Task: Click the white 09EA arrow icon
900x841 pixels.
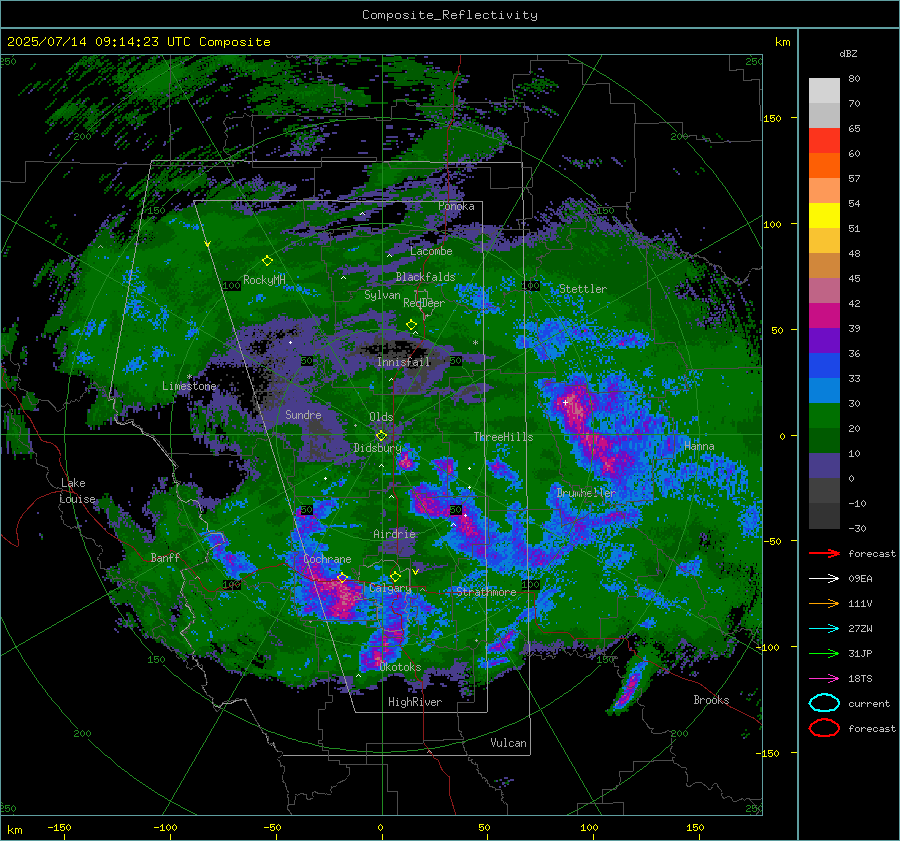Action: pos(824,578)
